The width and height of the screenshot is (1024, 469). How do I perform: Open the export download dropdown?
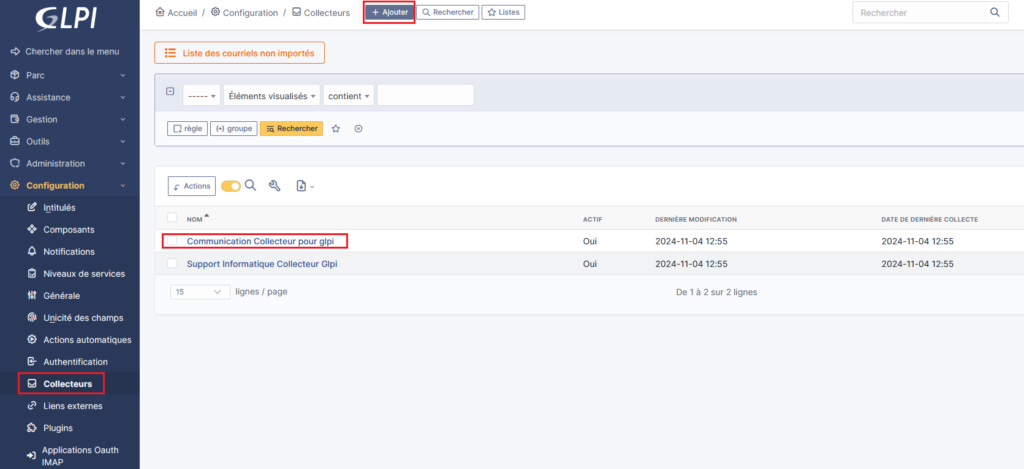(x=305, y=186)
